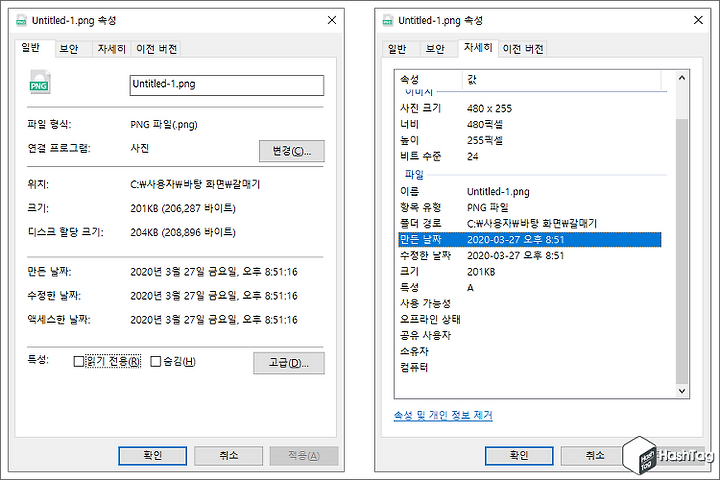The height and width of the screenshot is (480, 720).
Task: Open 이전 버전 tab in right window
Action: (523, 49)
